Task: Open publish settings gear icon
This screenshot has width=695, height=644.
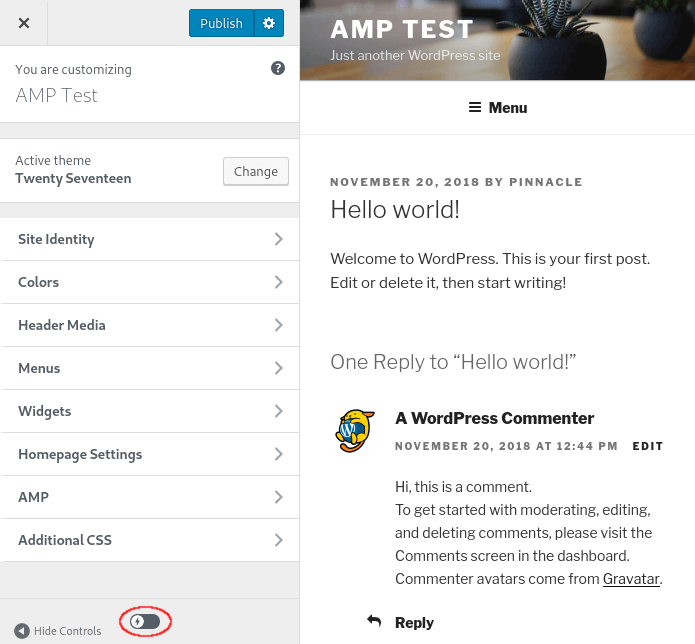Action: pyautogui.click(x=269, y=23)
